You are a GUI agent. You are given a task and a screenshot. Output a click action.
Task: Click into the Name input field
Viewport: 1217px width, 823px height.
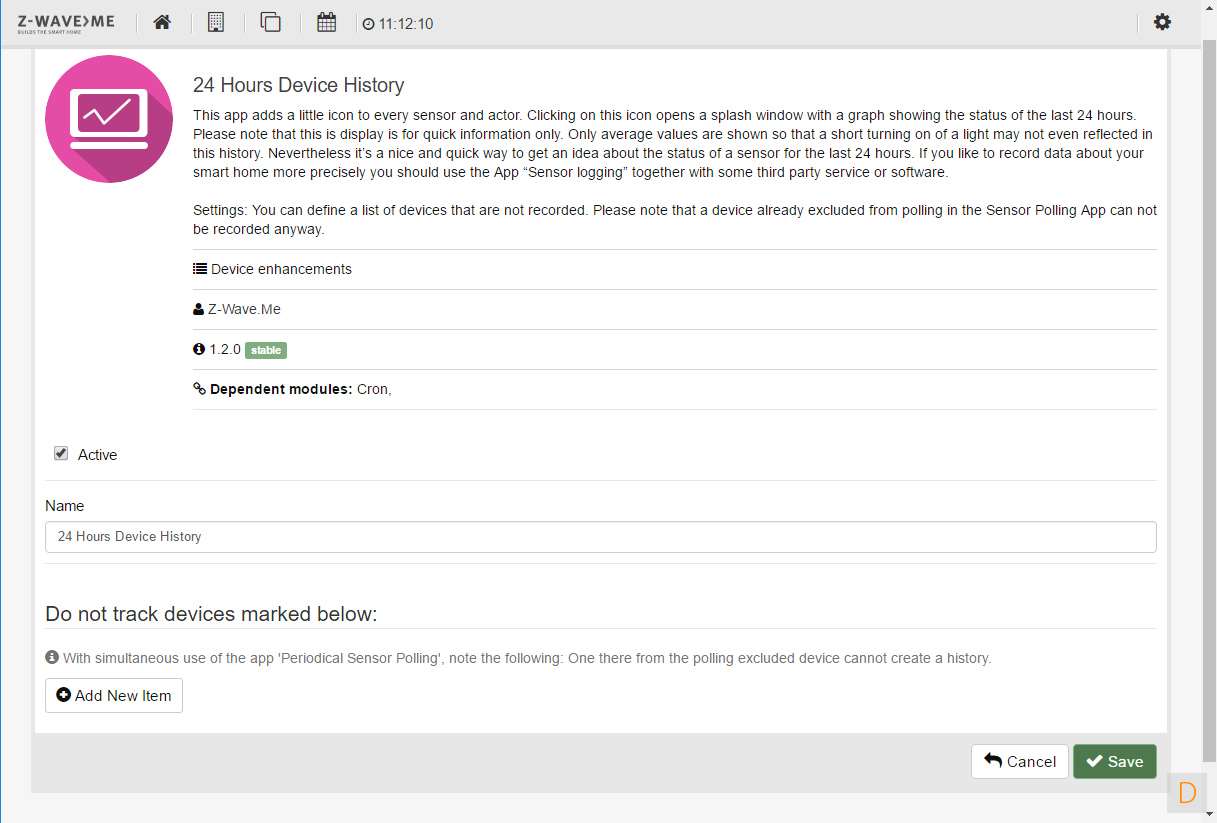click(x=600, y=537)
